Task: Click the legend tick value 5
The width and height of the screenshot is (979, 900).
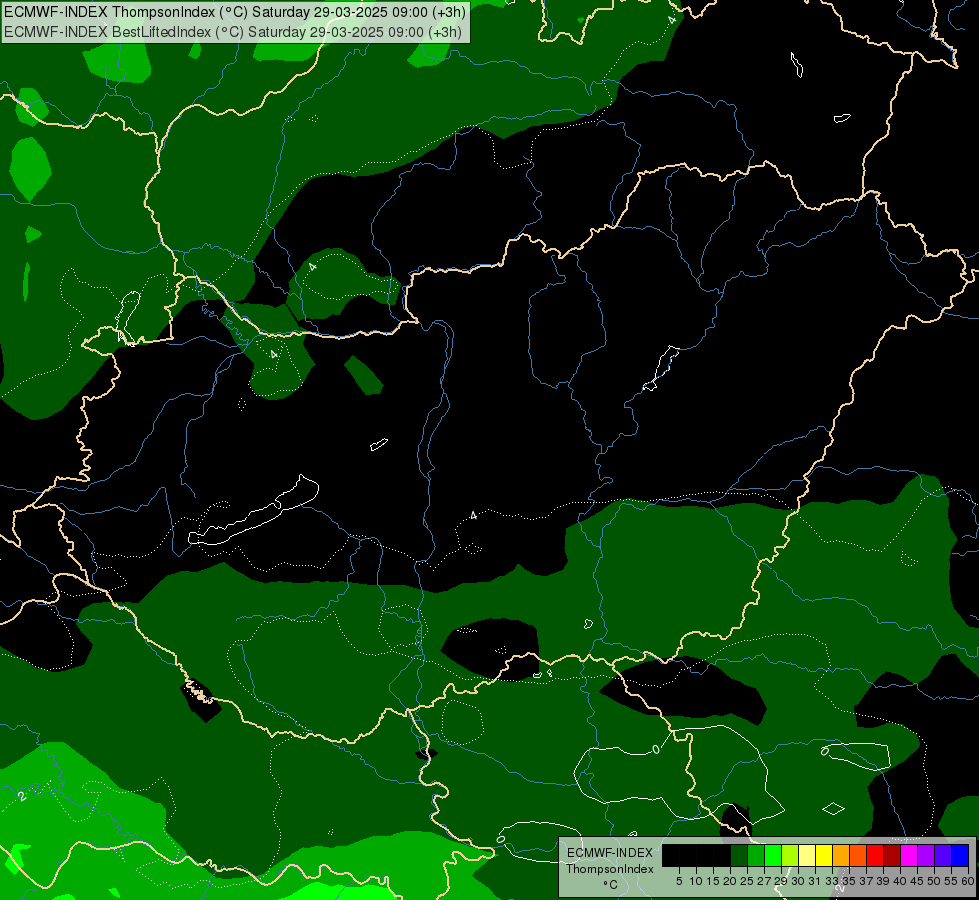Action: pos(679,881)
